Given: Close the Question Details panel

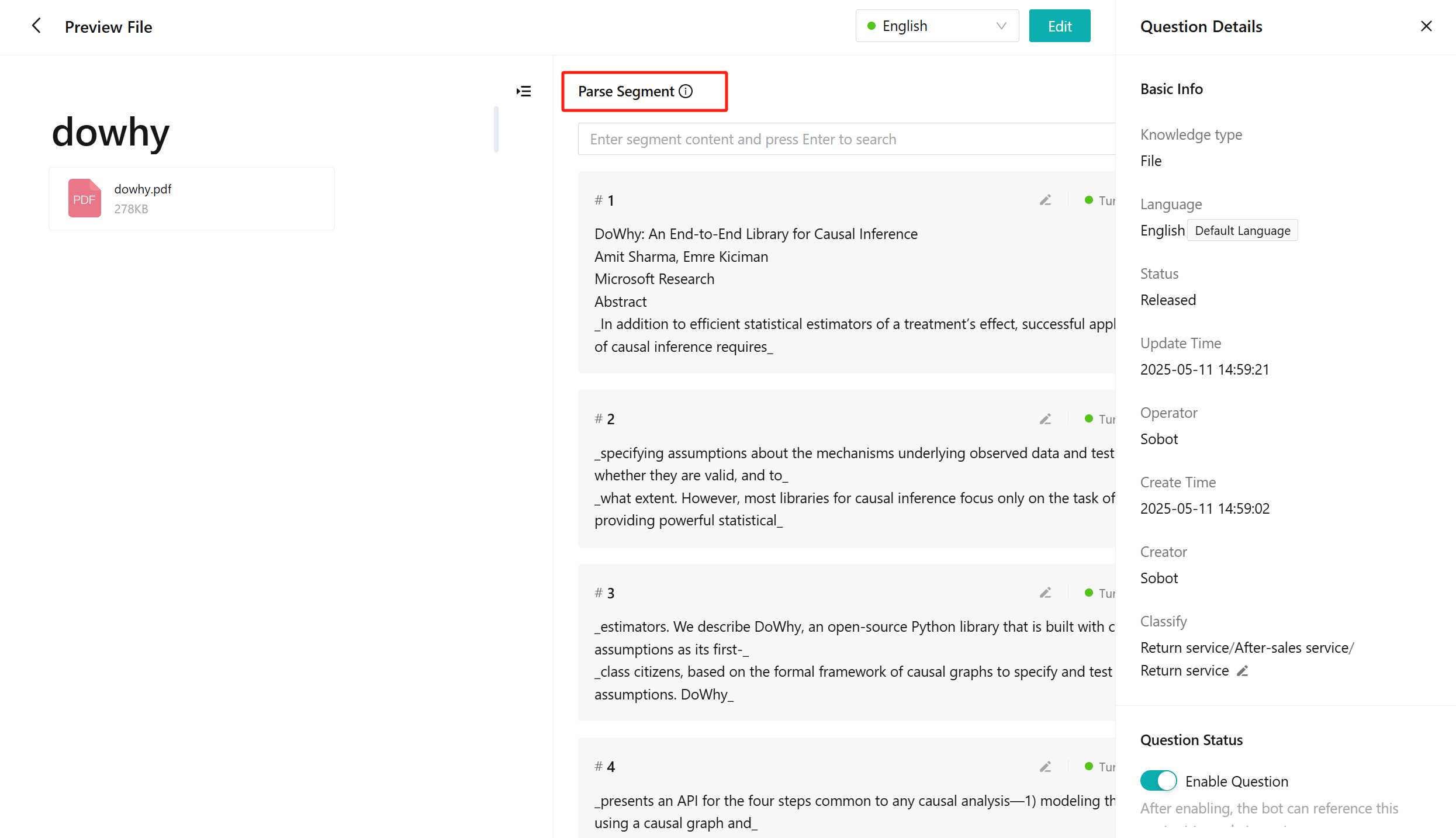Looking at the screenshot, I should 1426,26.
